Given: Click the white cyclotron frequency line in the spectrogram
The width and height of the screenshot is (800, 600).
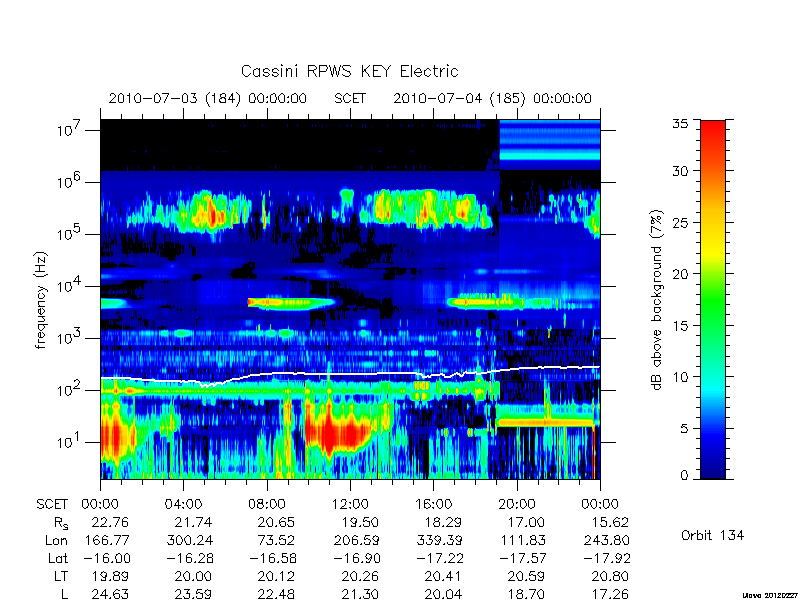Looking at the screenshot, I should coord(350,375).
